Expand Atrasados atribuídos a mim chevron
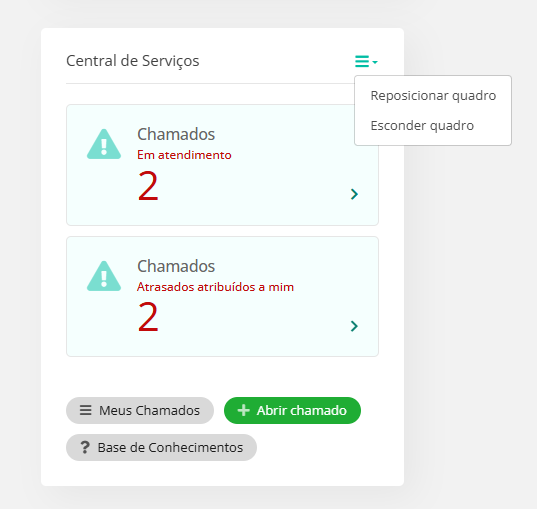537x509 pixels. 354,326
